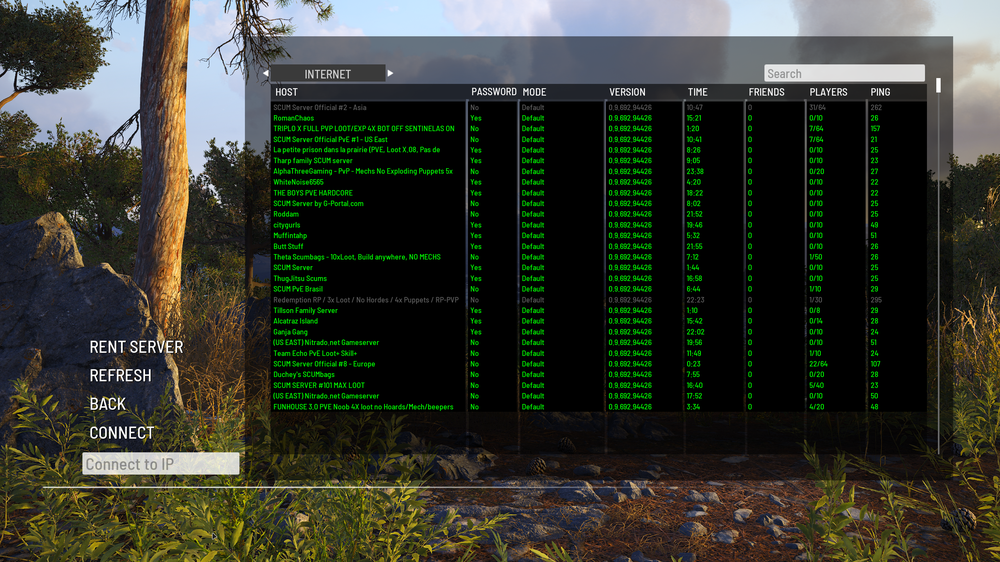
Task: Sort servers by FRIENDS column
Action: [x=767, y=92]
